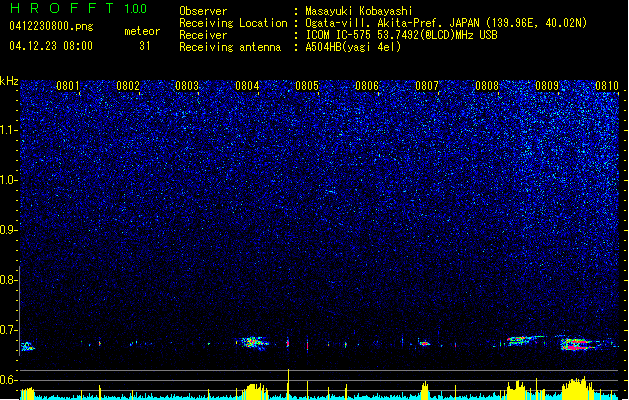The image size is (629, 400).
Task: Click the 0801 time marker
Action: [x=68, y=86]
